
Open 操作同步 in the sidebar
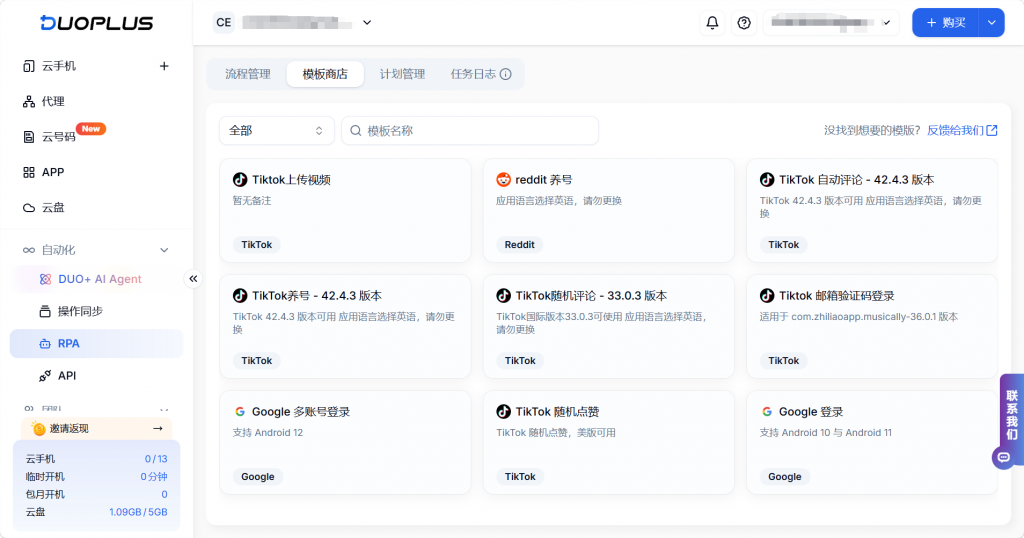(80, 311)
